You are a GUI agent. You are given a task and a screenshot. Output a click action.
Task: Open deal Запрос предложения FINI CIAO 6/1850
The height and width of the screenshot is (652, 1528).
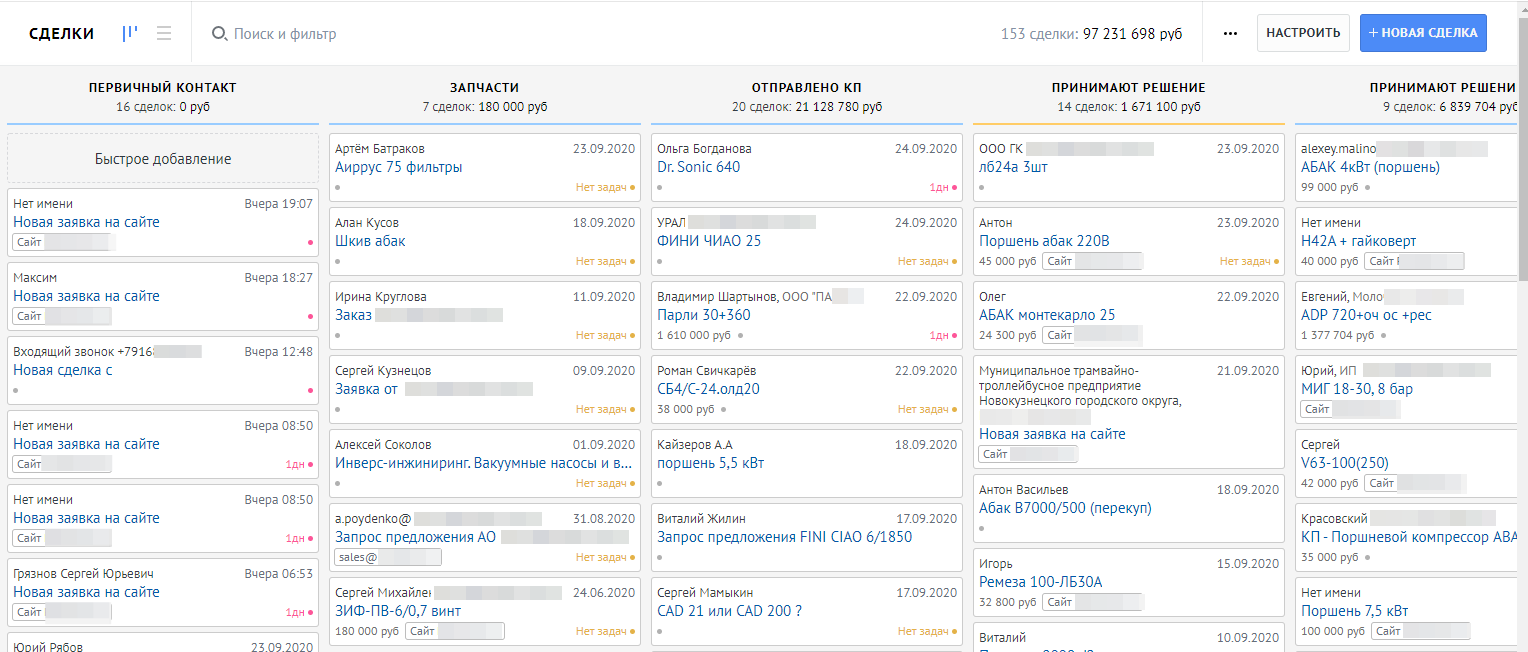point(785,537)
